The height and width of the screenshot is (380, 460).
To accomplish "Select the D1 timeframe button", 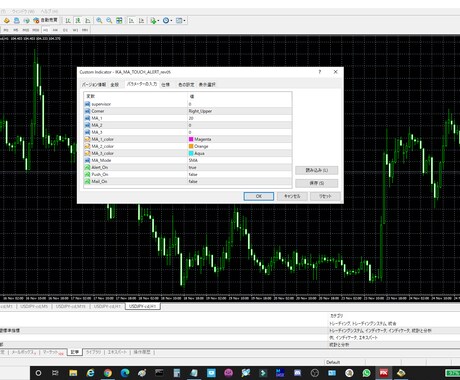I will coord(65,30).
